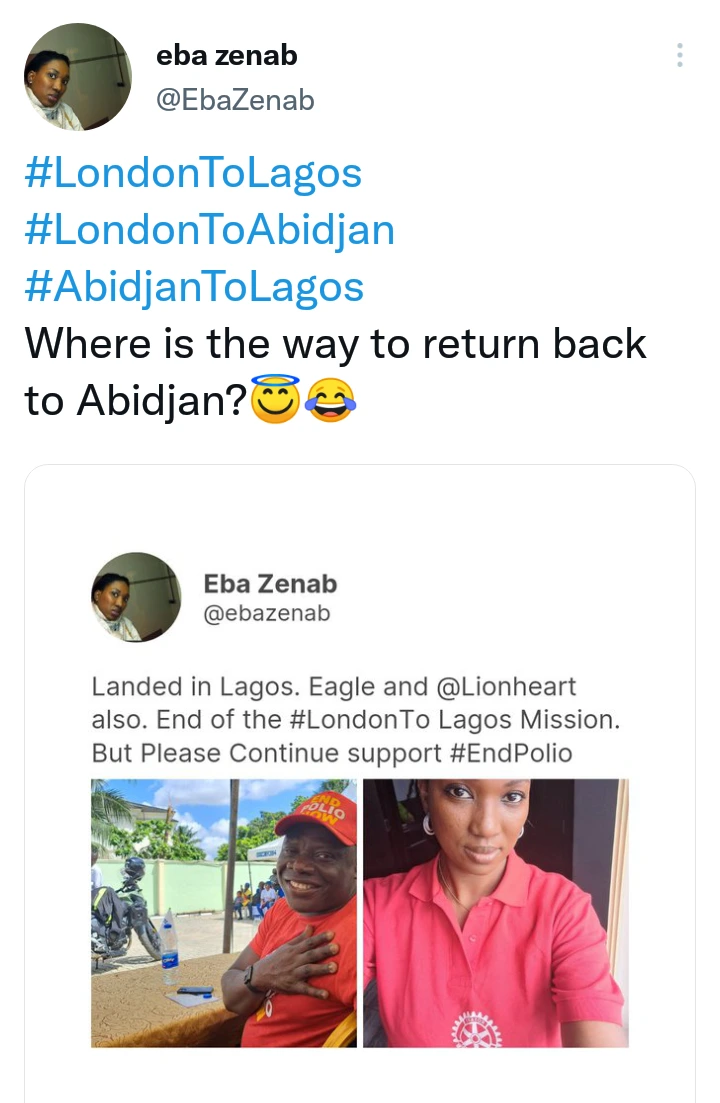
Task: Open the three-dot more options menu
Action: tap(680, 55)
